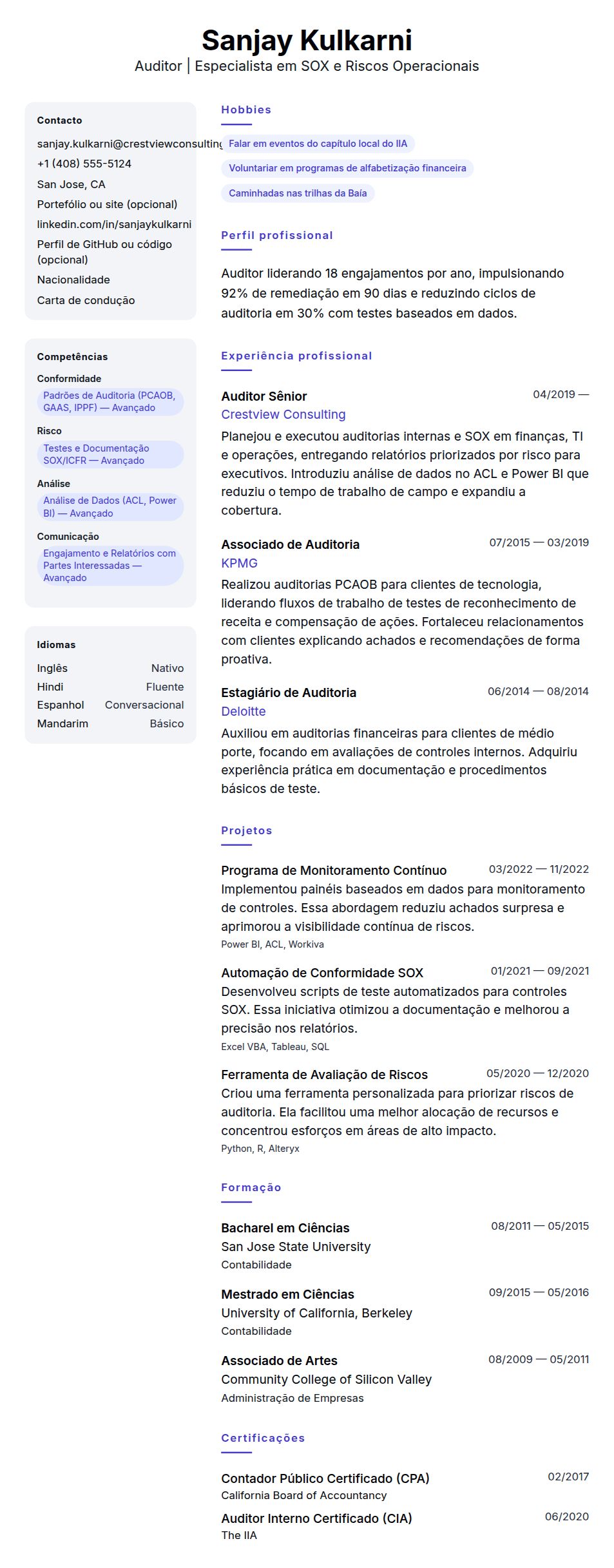Click the 'Mandarim' language row

(110, 723)
